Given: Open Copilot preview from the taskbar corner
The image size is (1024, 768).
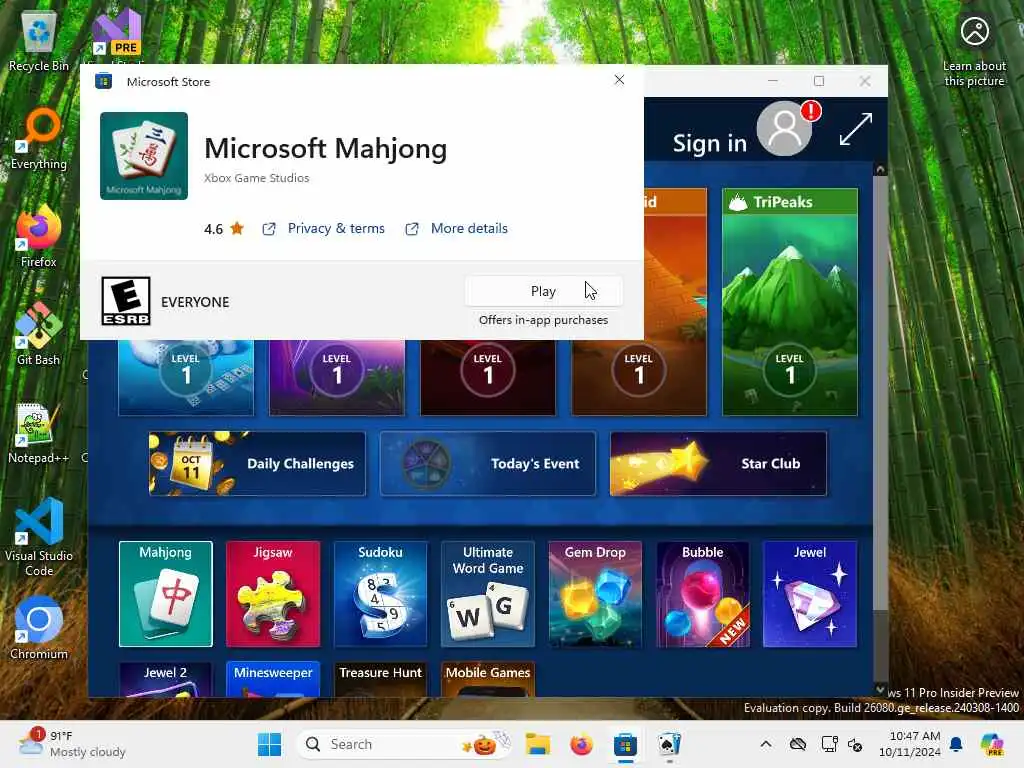Looking at the screenshot, I should tap(992, 744).
